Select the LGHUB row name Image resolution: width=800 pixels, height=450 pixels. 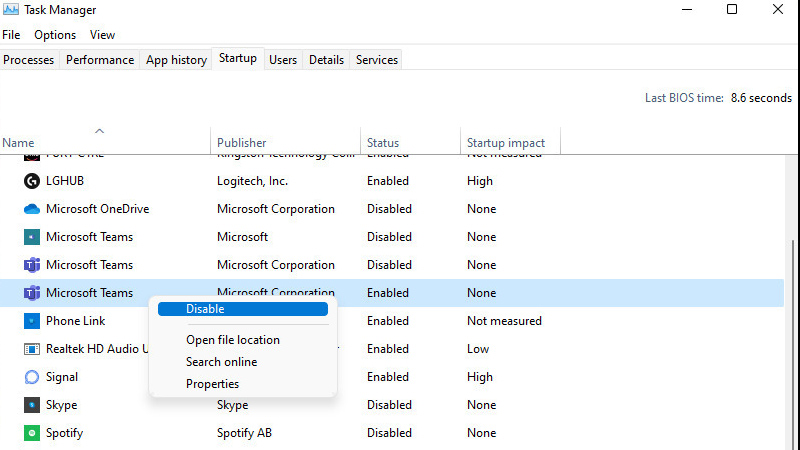(x=65, y=181)
